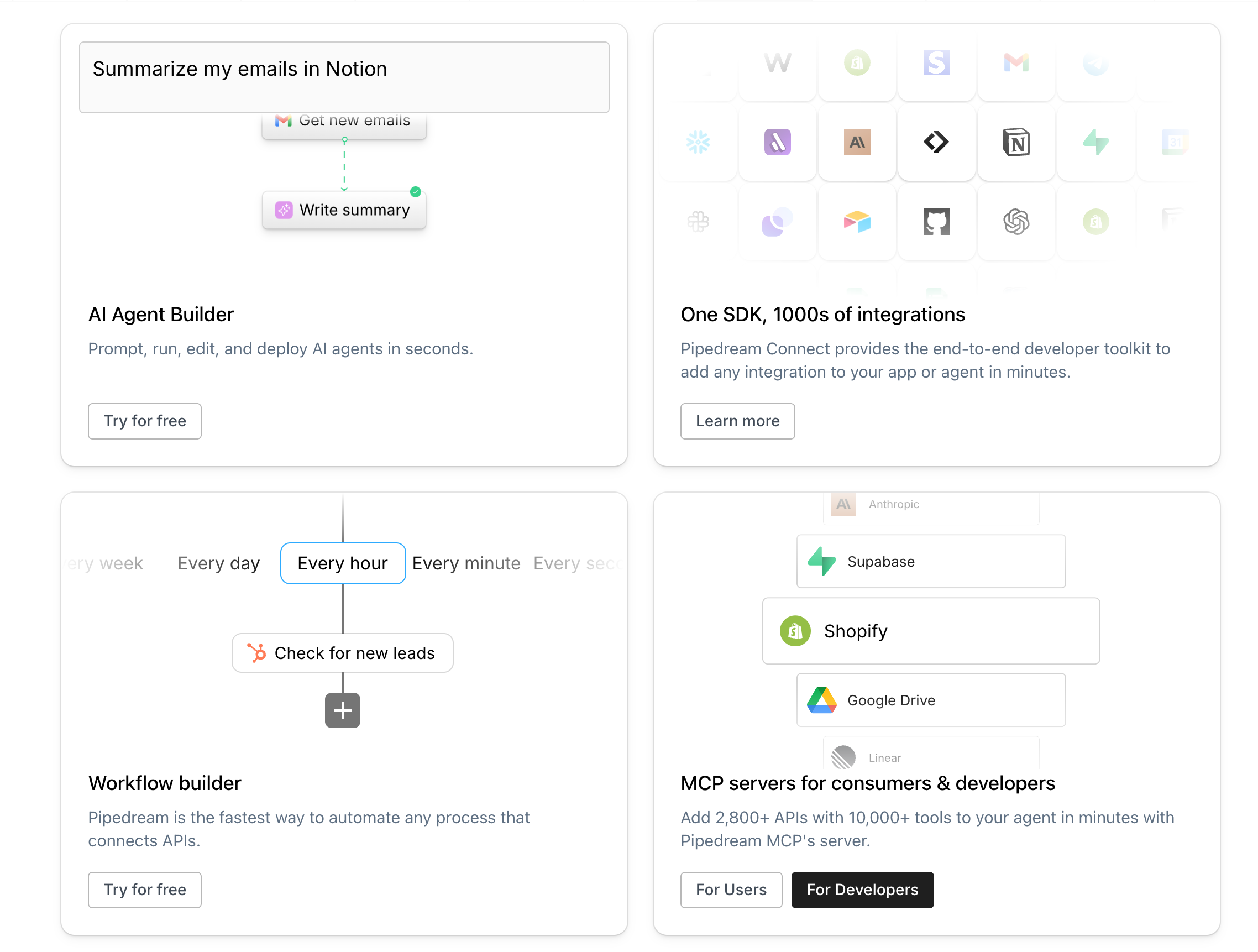Open the Shopify MCP server card
Viewport: 1258px width, 952px height.
click(930, 631)
